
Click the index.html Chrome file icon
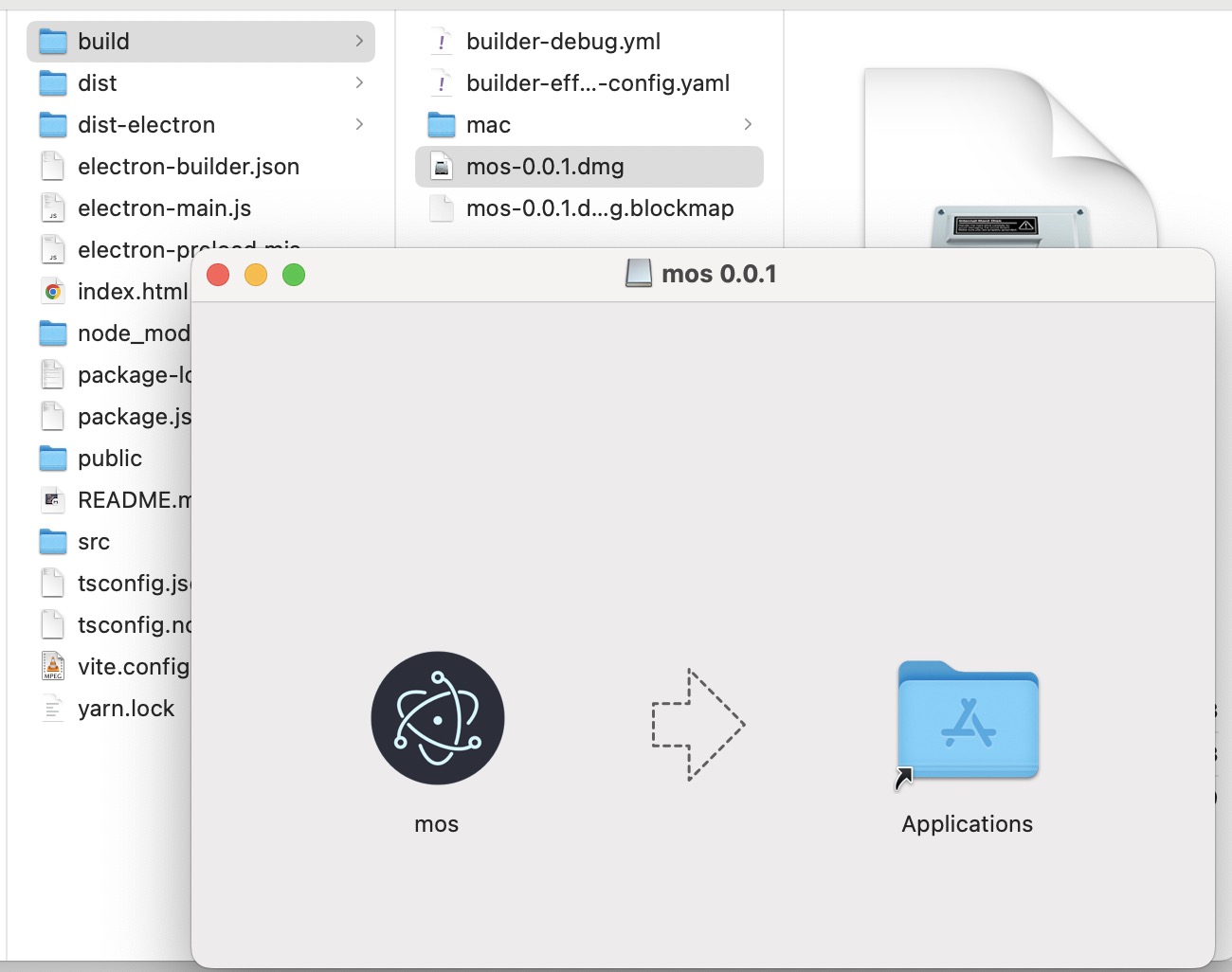coord(53,292)
